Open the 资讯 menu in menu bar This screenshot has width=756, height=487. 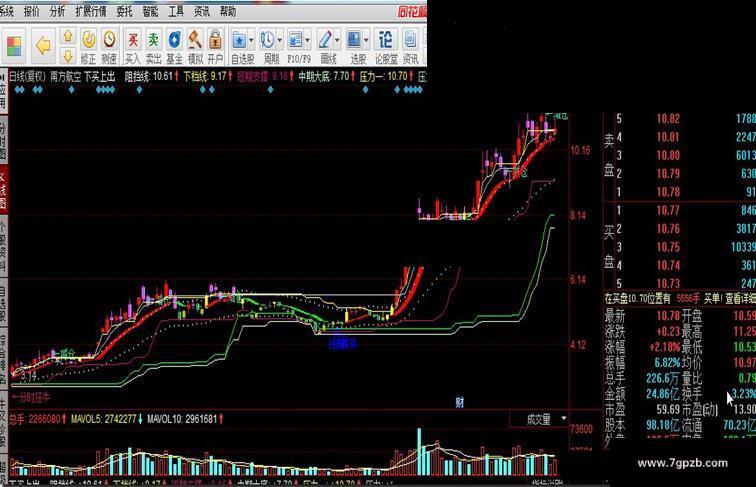[202, 11]
